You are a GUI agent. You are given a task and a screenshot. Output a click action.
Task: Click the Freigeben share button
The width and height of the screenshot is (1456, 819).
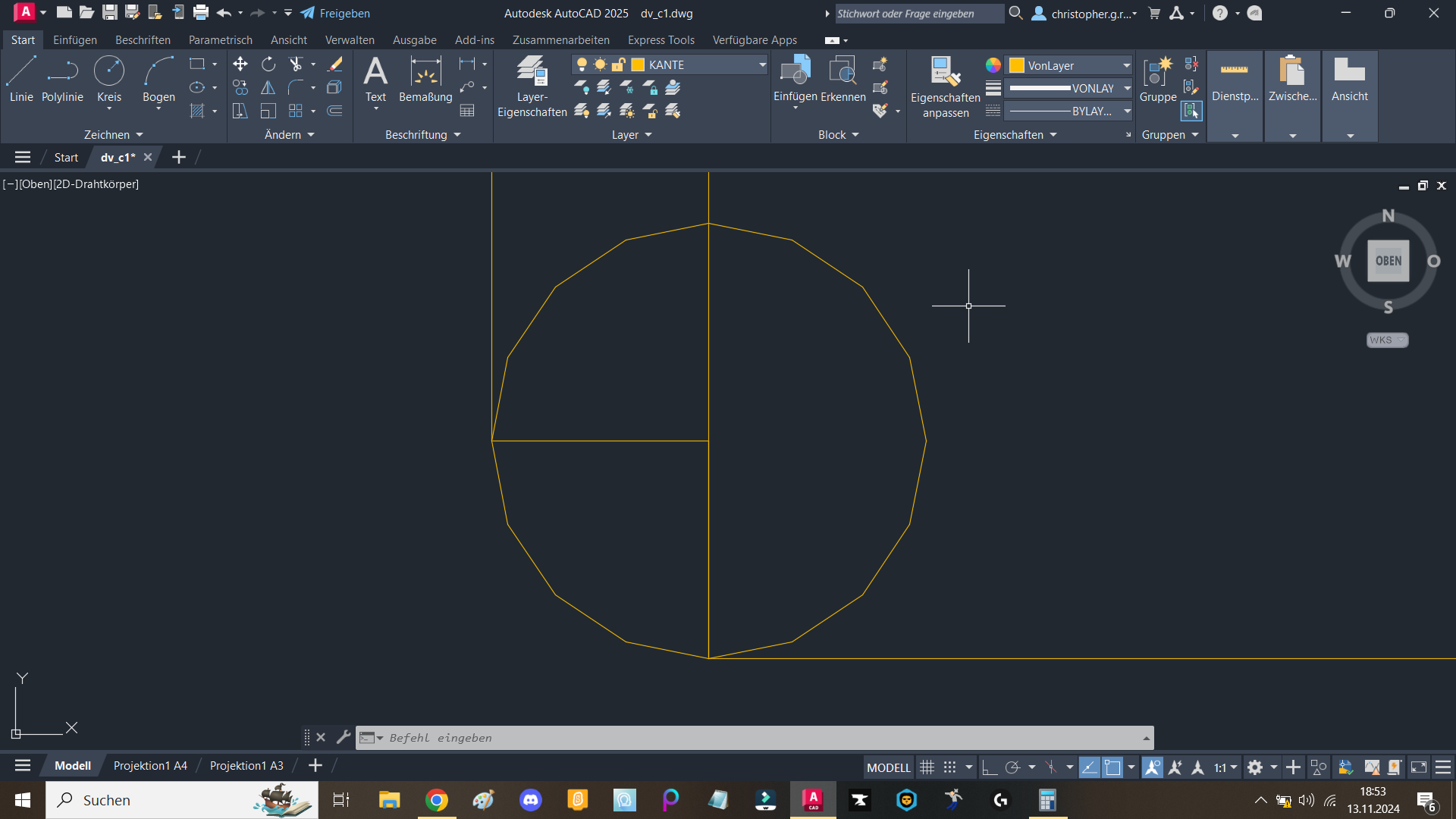click(336, 13)
